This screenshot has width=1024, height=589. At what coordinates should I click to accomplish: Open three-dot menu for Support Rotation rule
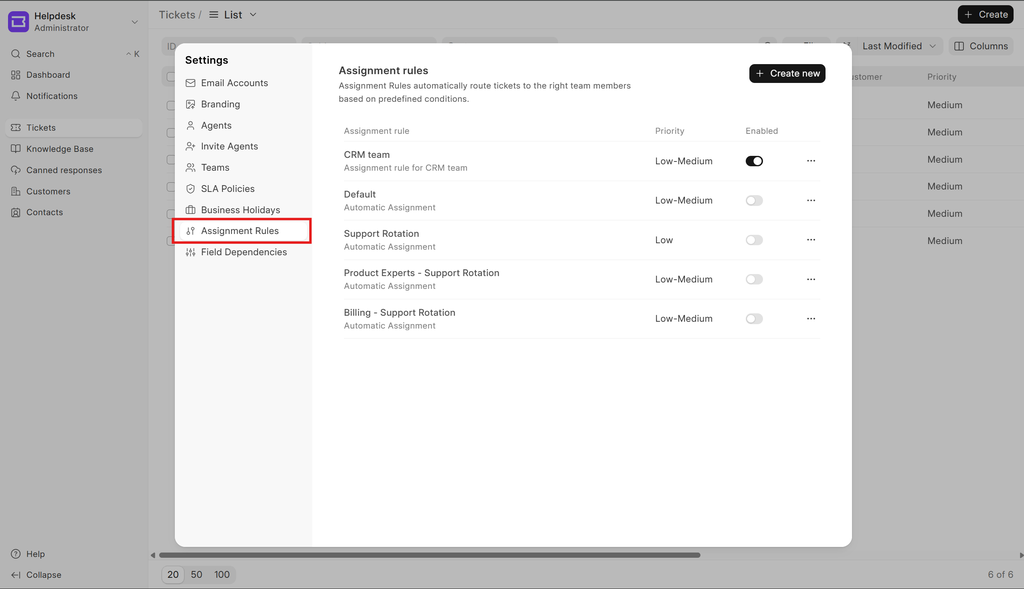tap(811, 240)
